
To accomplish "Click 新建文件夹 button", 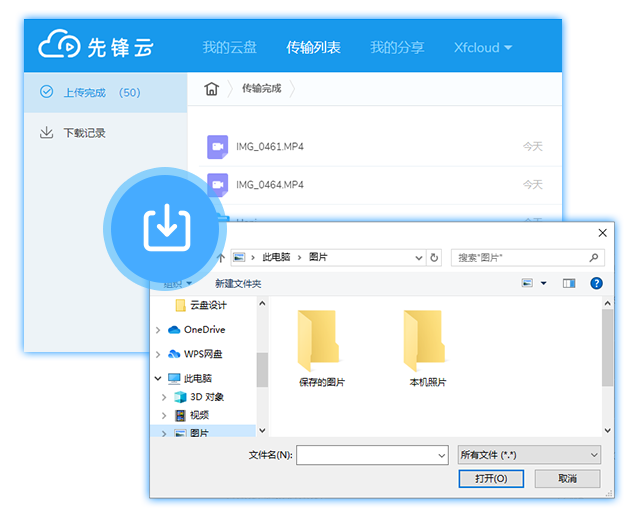I will 238,284.
